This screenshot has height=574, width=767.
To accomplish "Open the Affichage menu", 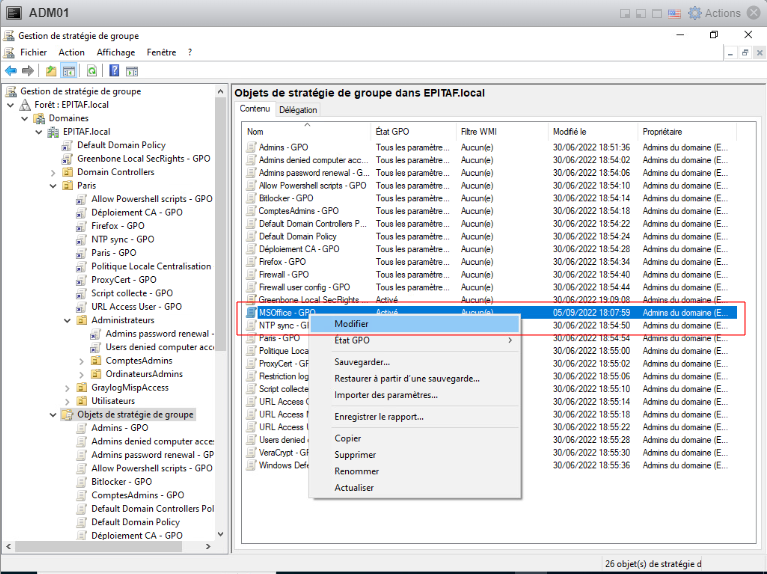I will (x=115, y=52).
